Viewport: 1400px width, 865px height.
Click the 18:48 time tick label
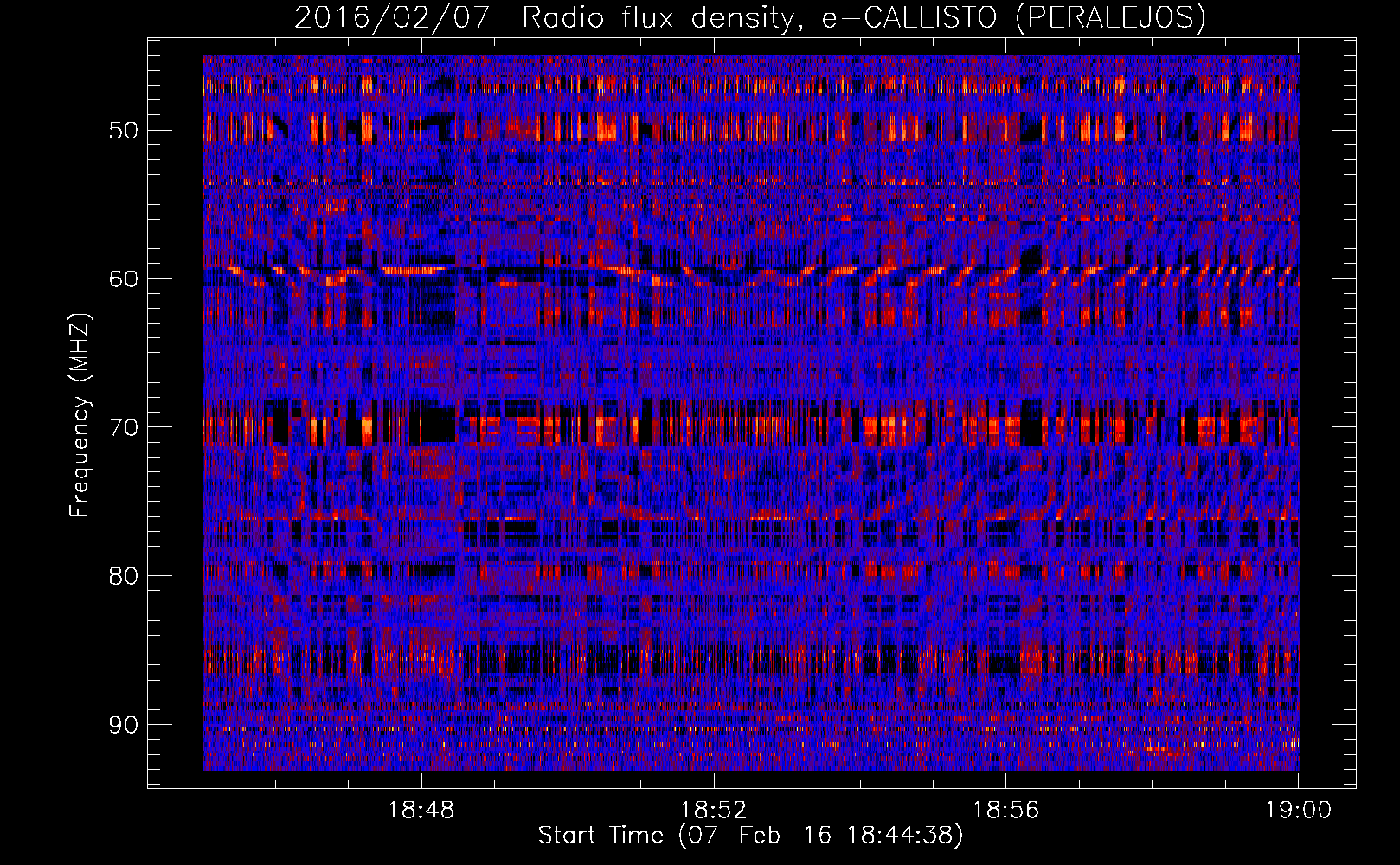(421, 811)
